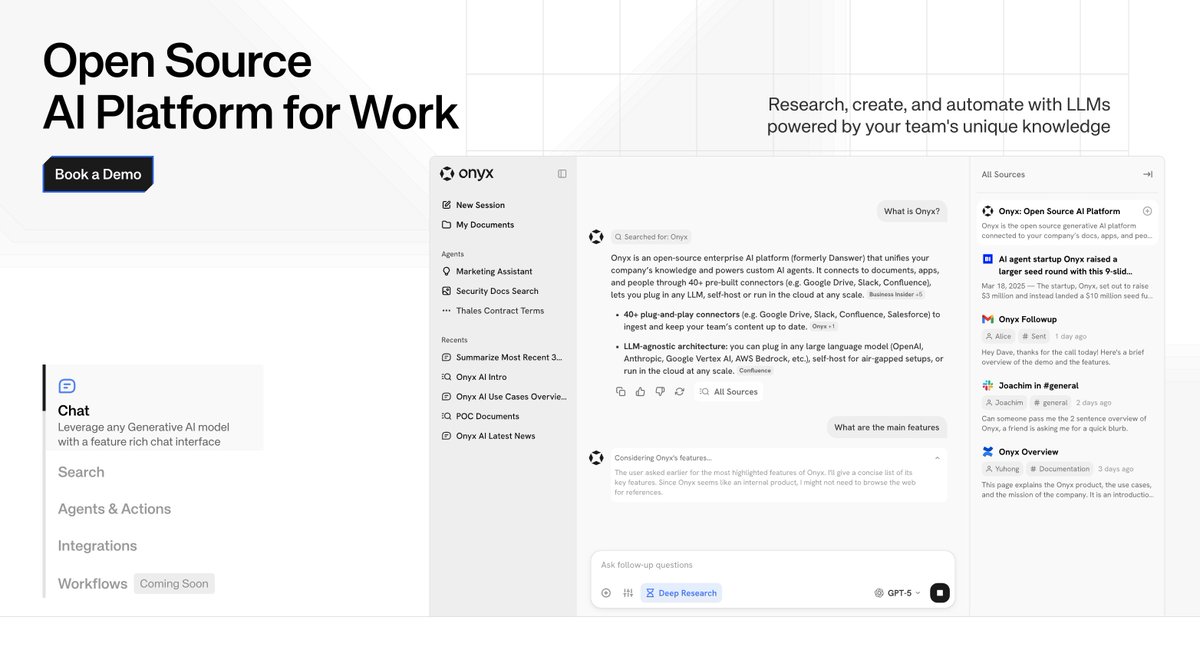Start a New Session

[x=473, y=205]
